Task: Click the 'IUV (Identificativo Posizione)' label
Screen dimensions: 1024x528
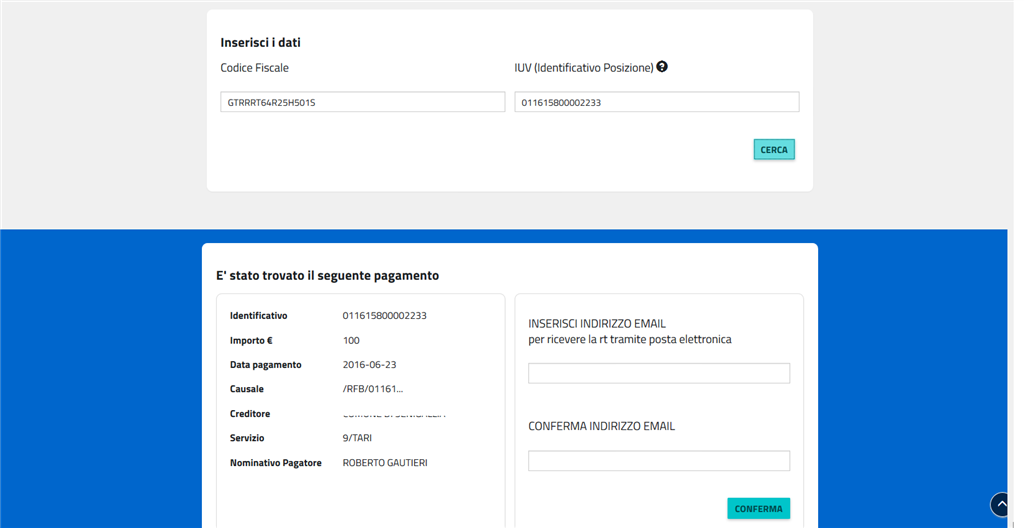Action: [583, 68]
